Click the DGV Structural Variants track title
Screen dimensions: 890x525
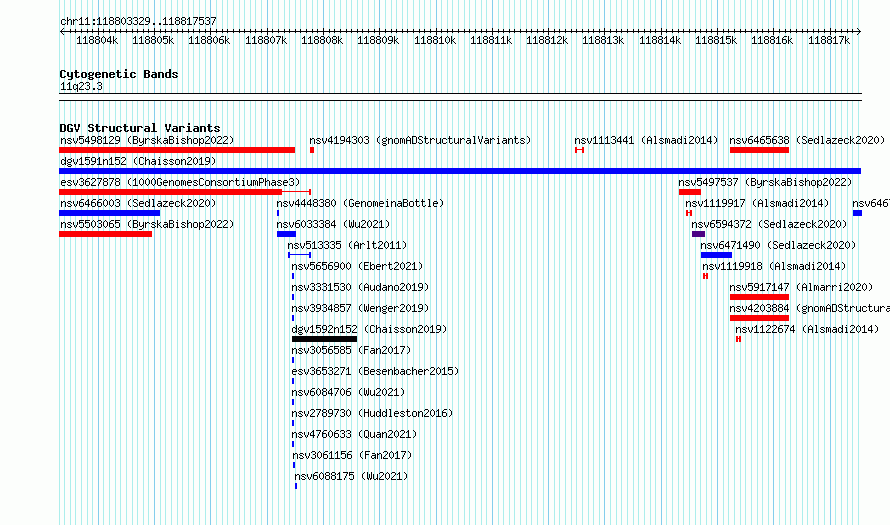tap(140, 128)
